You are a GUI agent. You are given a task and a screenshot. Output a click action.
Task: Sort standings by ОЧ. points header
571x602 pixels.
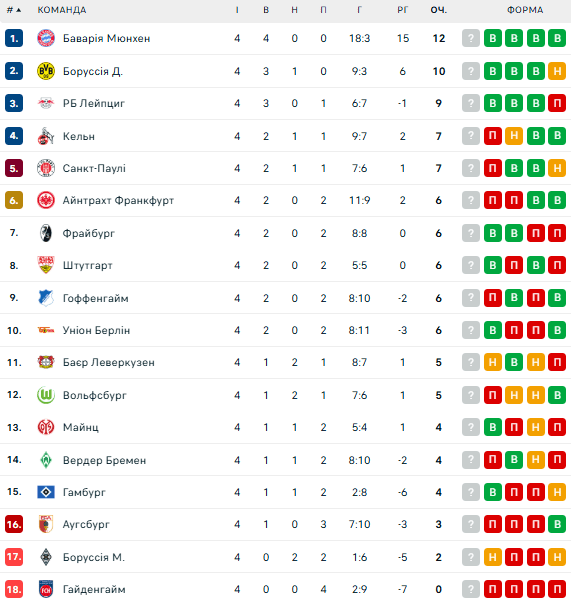(x=439, y=10)
